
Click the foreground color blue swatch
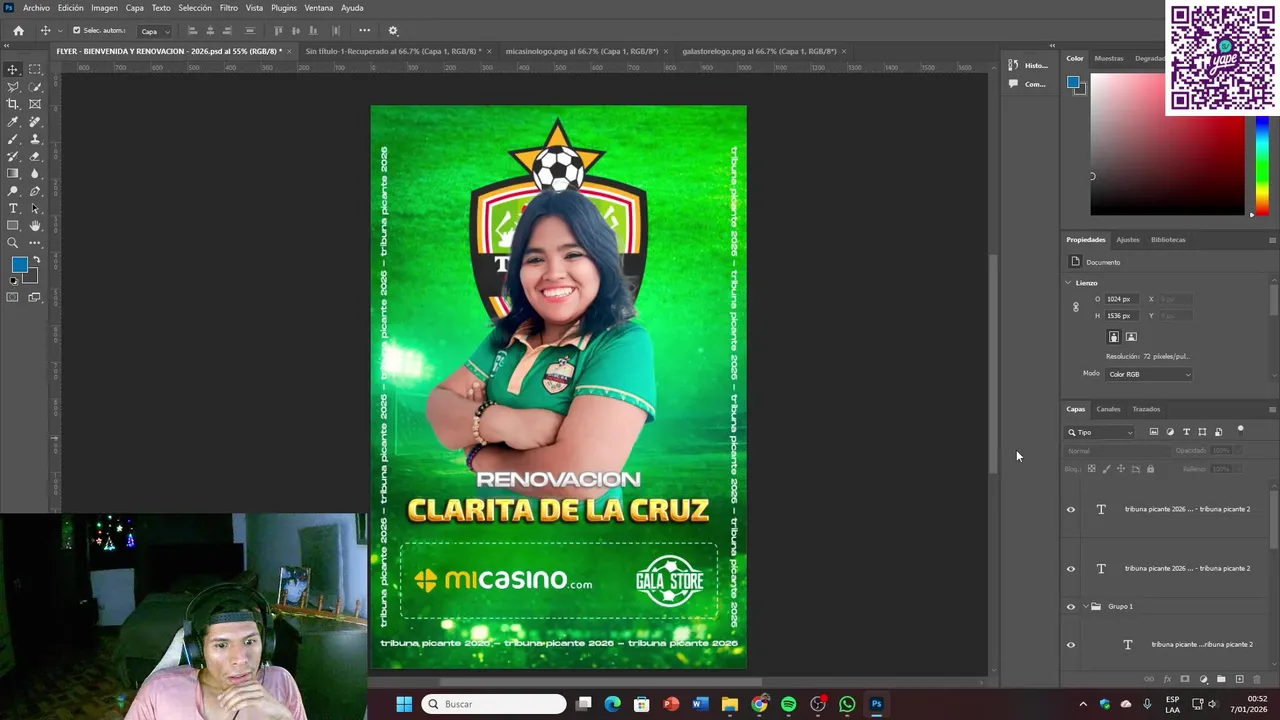pos(19,265)
